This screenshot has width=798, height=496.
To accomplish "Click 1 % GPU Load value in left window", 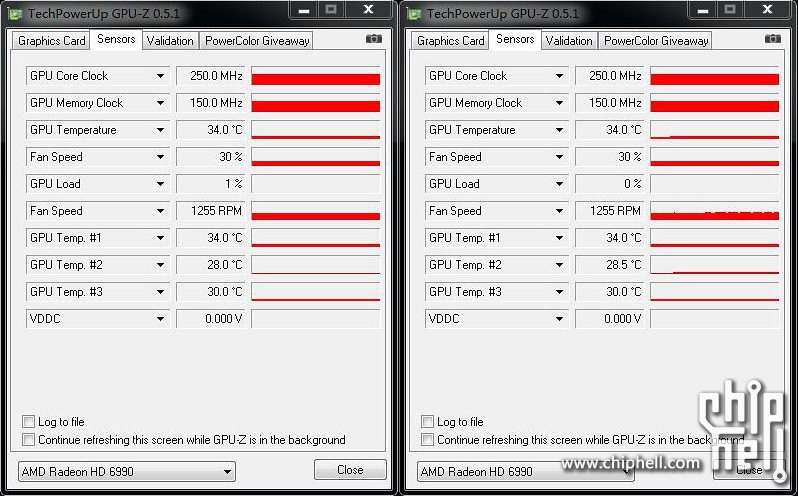I will point(210,184).
